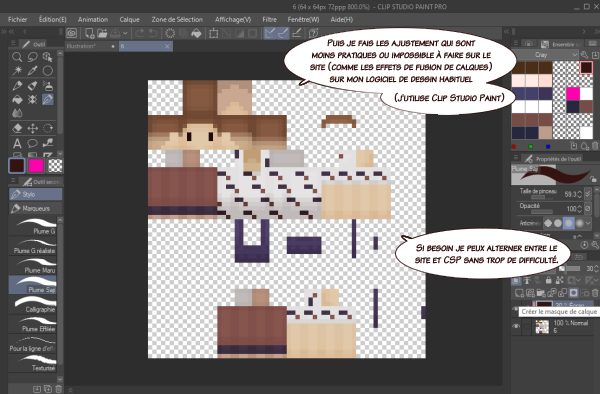
Task: Open brush size dynamics dropdown button
Action: coord(588,194)
